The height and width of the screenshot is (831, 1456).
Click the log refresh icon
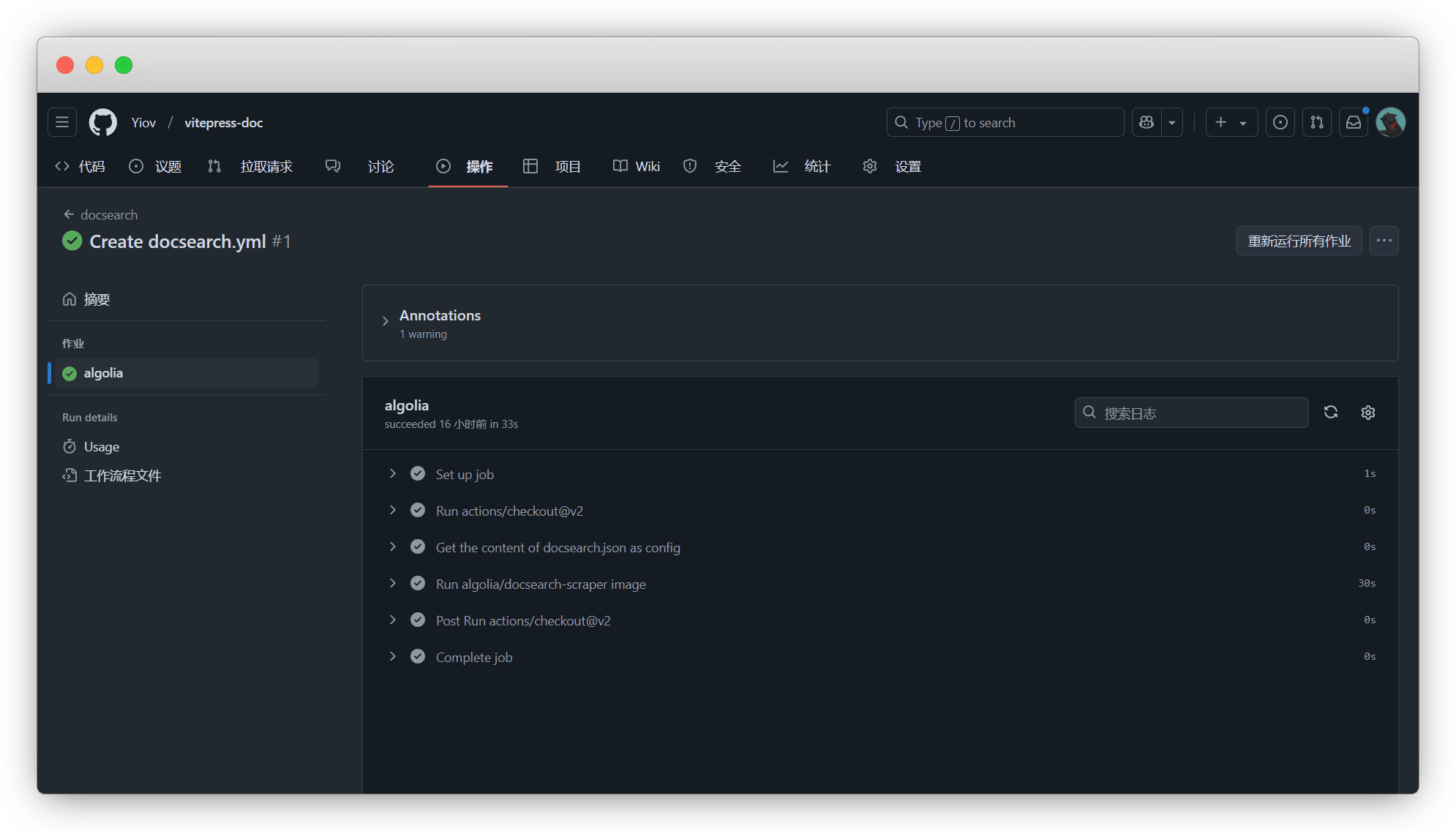click(1331, 413)
